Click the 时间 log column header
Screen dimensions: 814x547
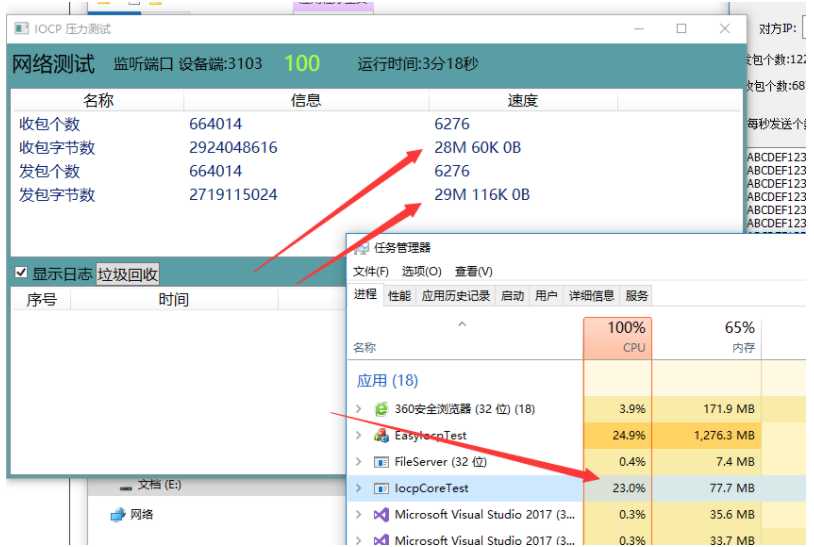pyautogui.click(x=174, y=299)
